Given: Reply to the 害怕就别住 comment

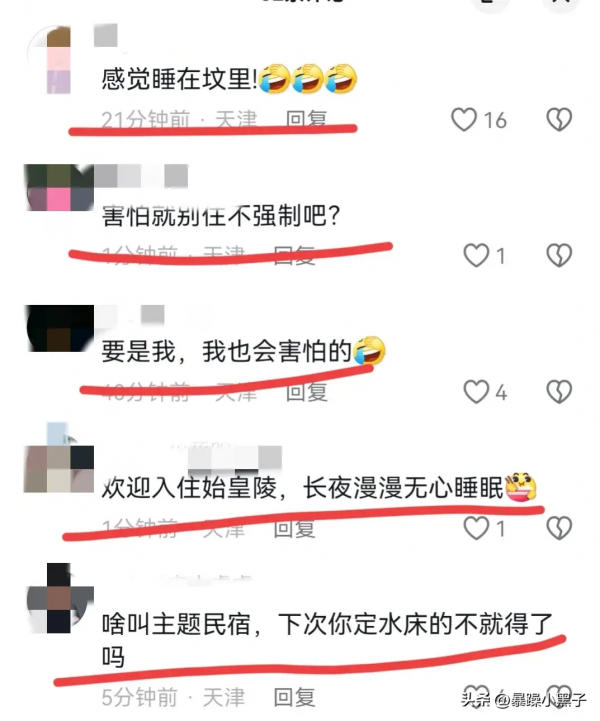Looking at the screenshot, I should pos(294,255).
